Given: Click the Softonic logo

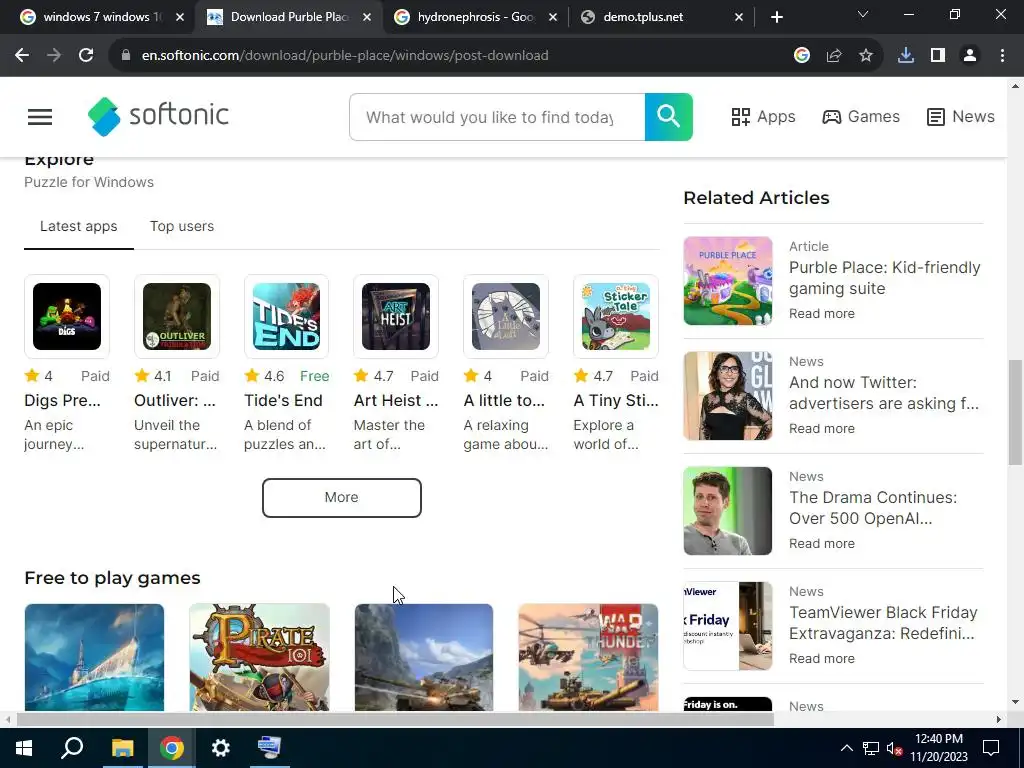Looking at the screenshot, I should pyautogui.click(x=158, y=116).
